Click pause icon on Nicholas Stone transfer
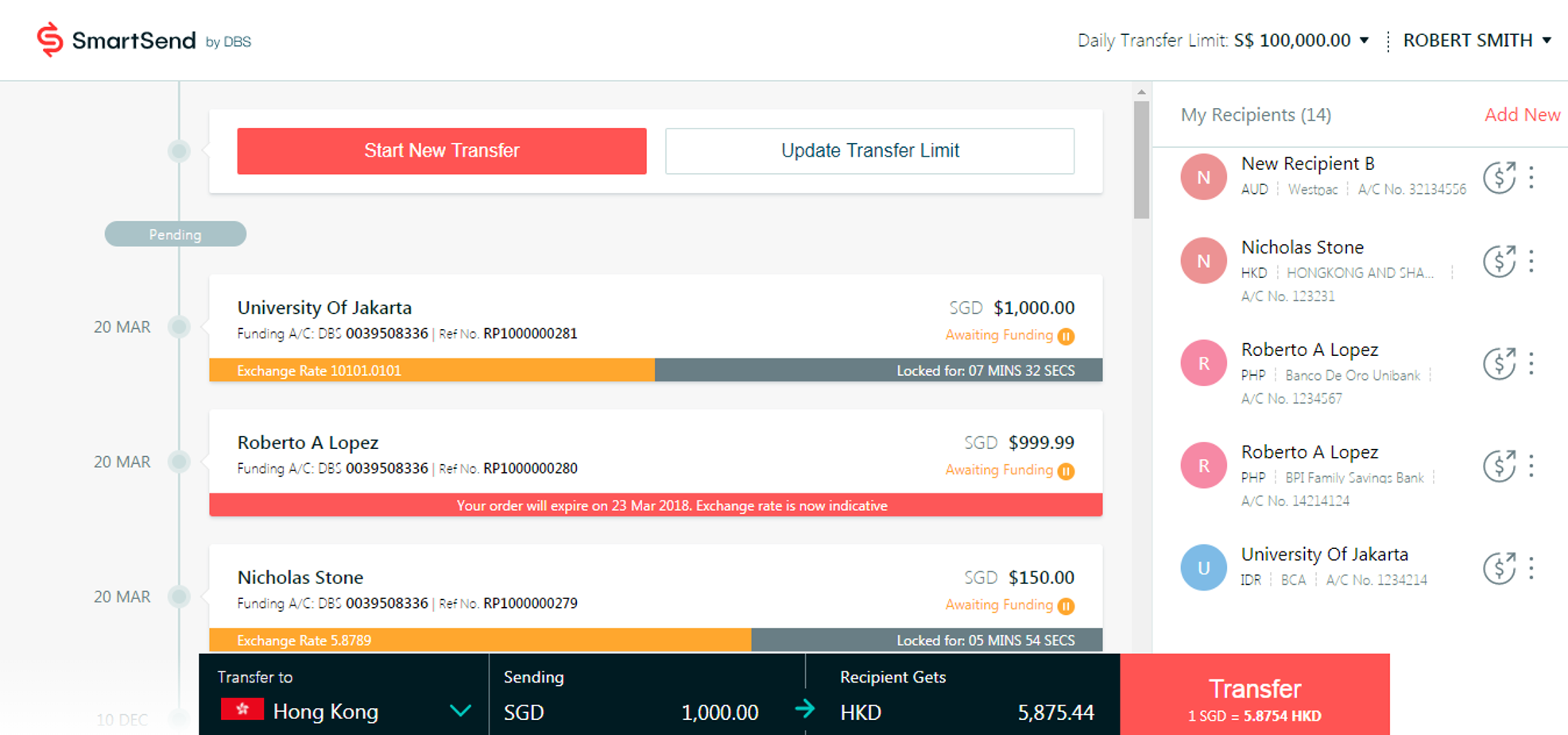The width and height of the screenshot is (1568, 735). (1067, 606)
